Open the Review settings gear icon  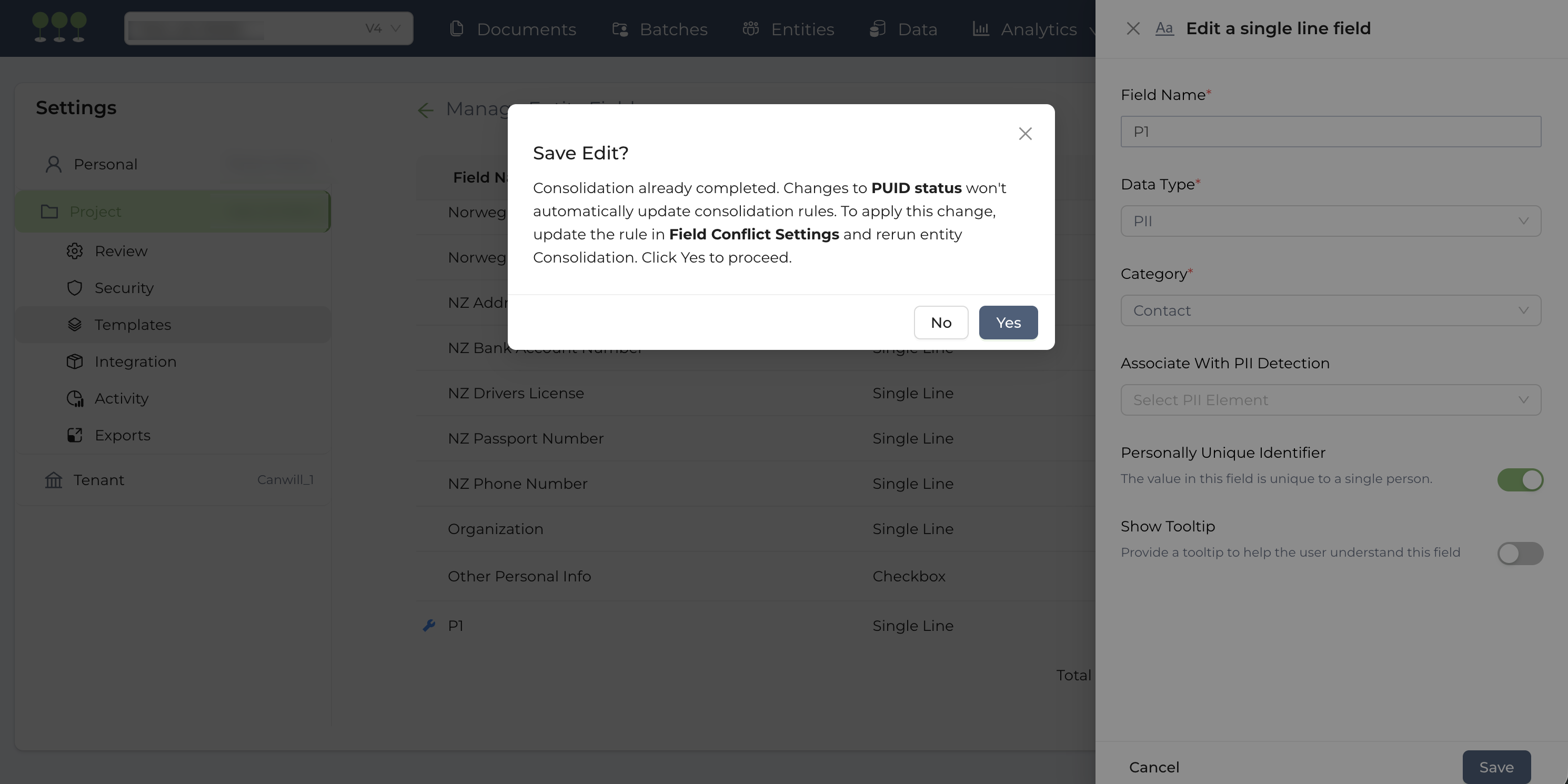point(74,251)
